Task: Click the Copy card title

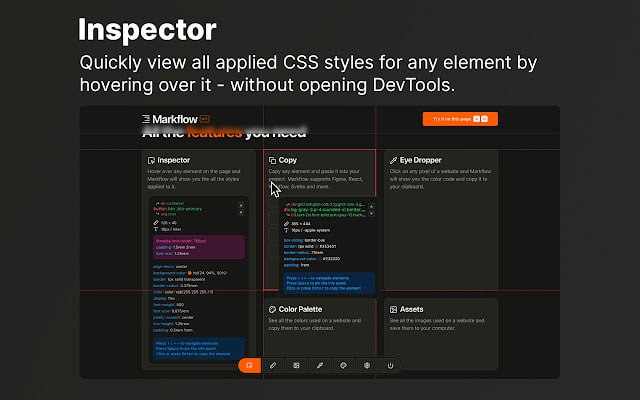Action: (x=288, y=160)
